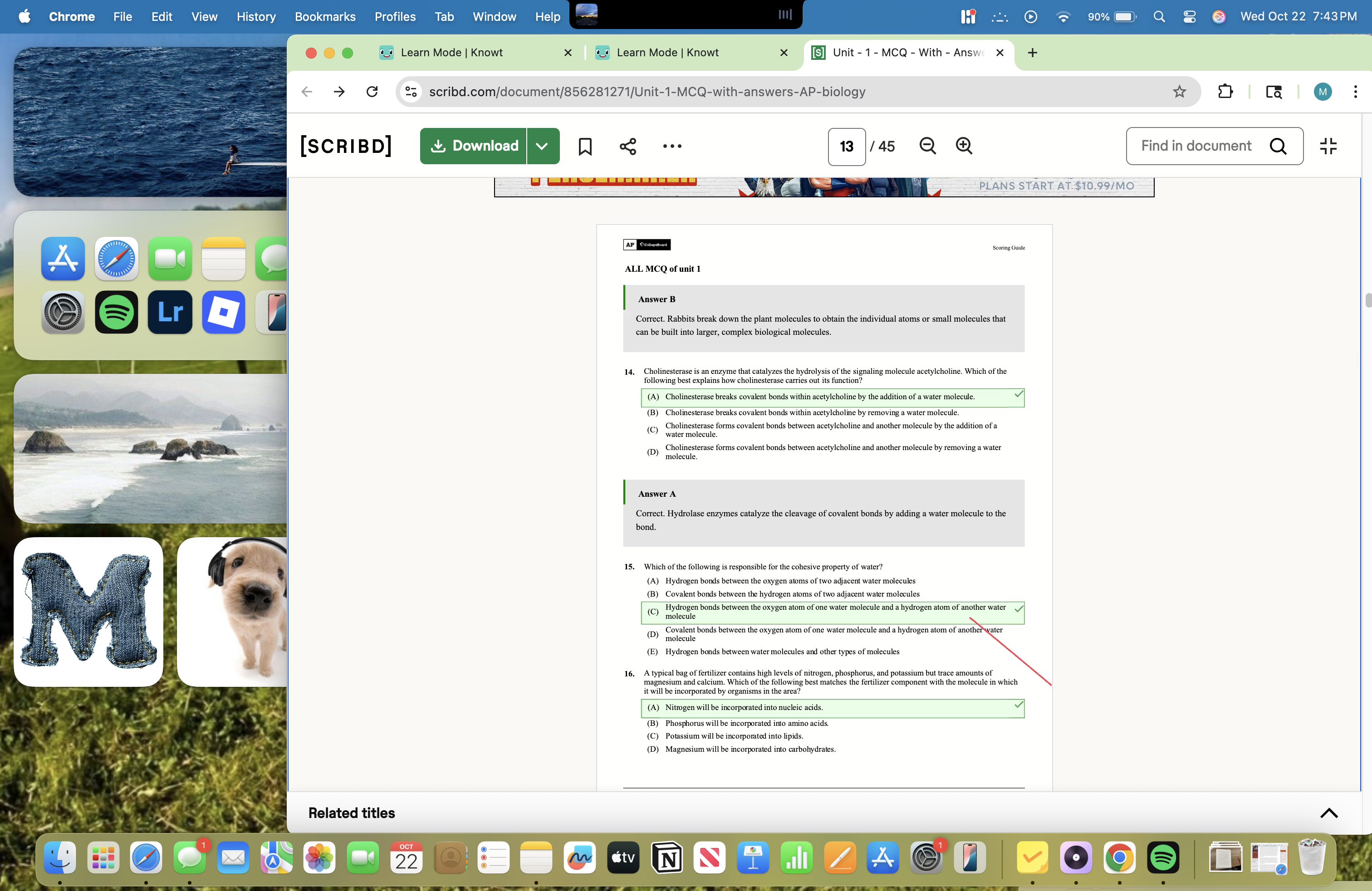
Task: Open the three-dot more options menu
Action: click(x=671, y=147)
